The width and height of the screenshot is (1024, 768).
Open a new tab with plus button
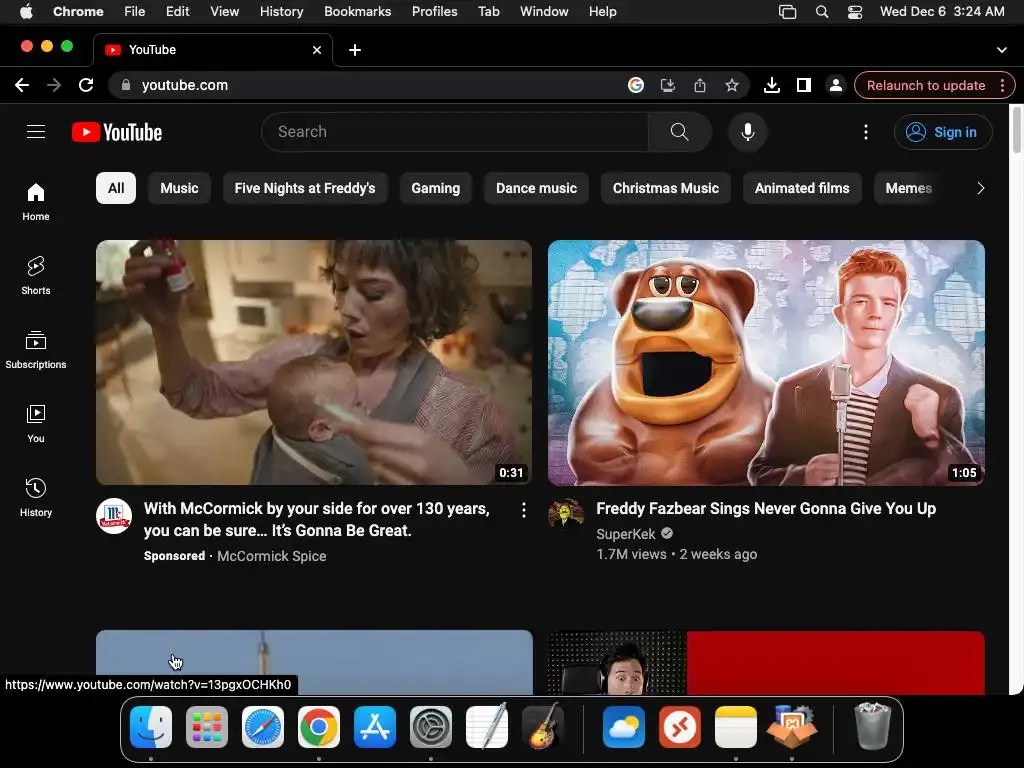tap(355, 50)
